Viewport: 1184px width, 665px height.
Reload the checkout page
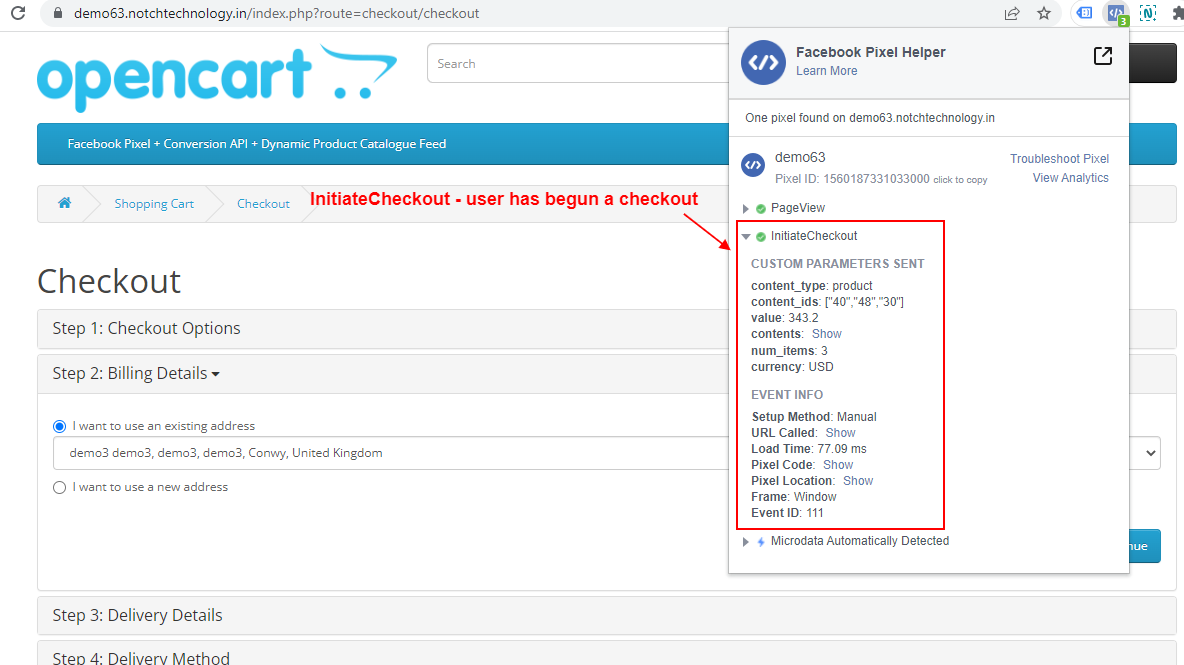(18, 13)
